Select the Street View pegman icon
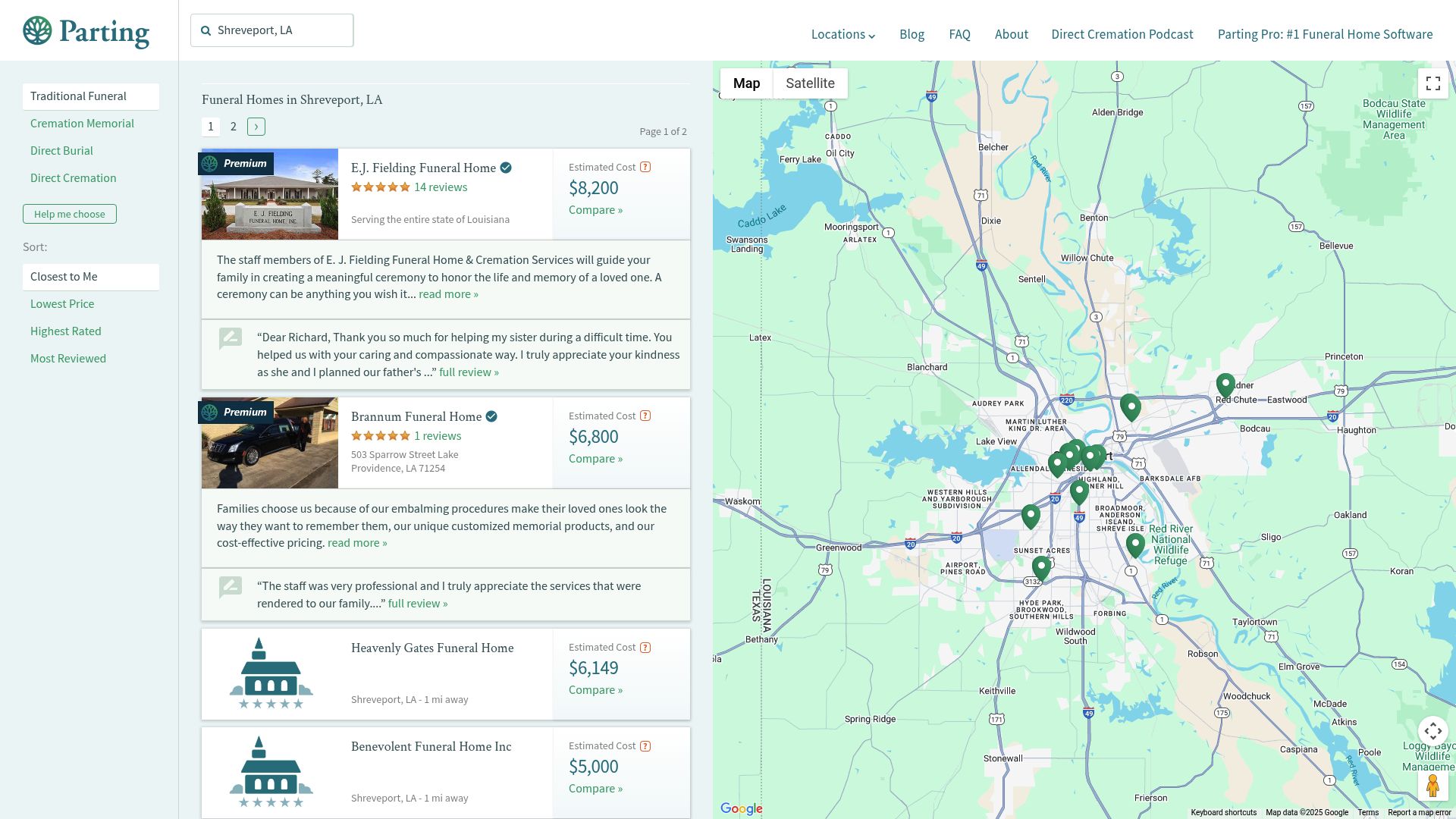Screen dimensions: 1456x819 (x=1432, y=785)
